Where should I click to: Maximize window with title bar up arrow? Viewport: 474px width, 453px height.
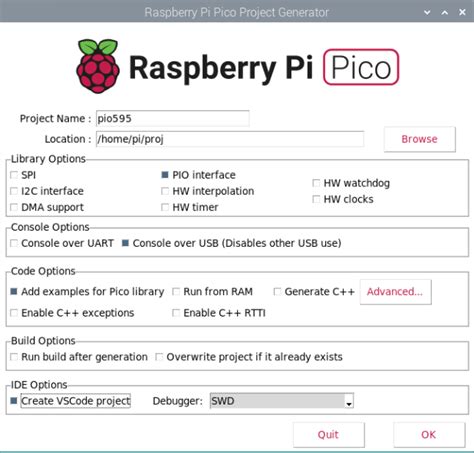(x=445, y=12)
